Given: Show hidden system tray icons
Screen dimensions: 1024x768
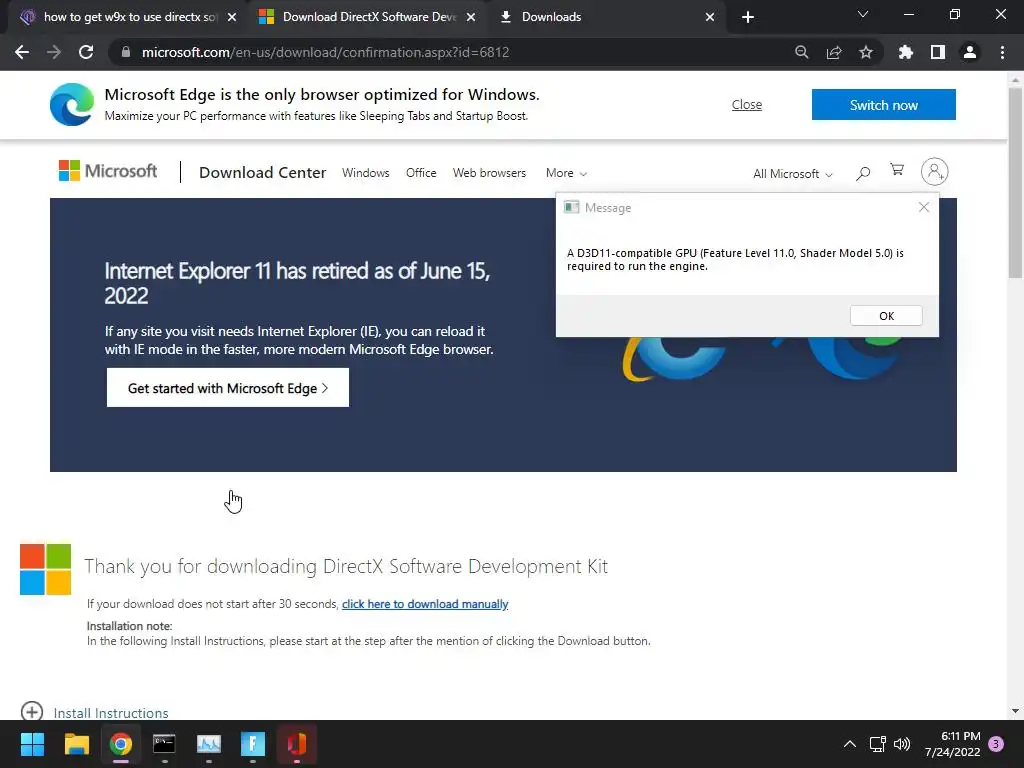Looking at the screenshot, I should [x=849, y=744].
